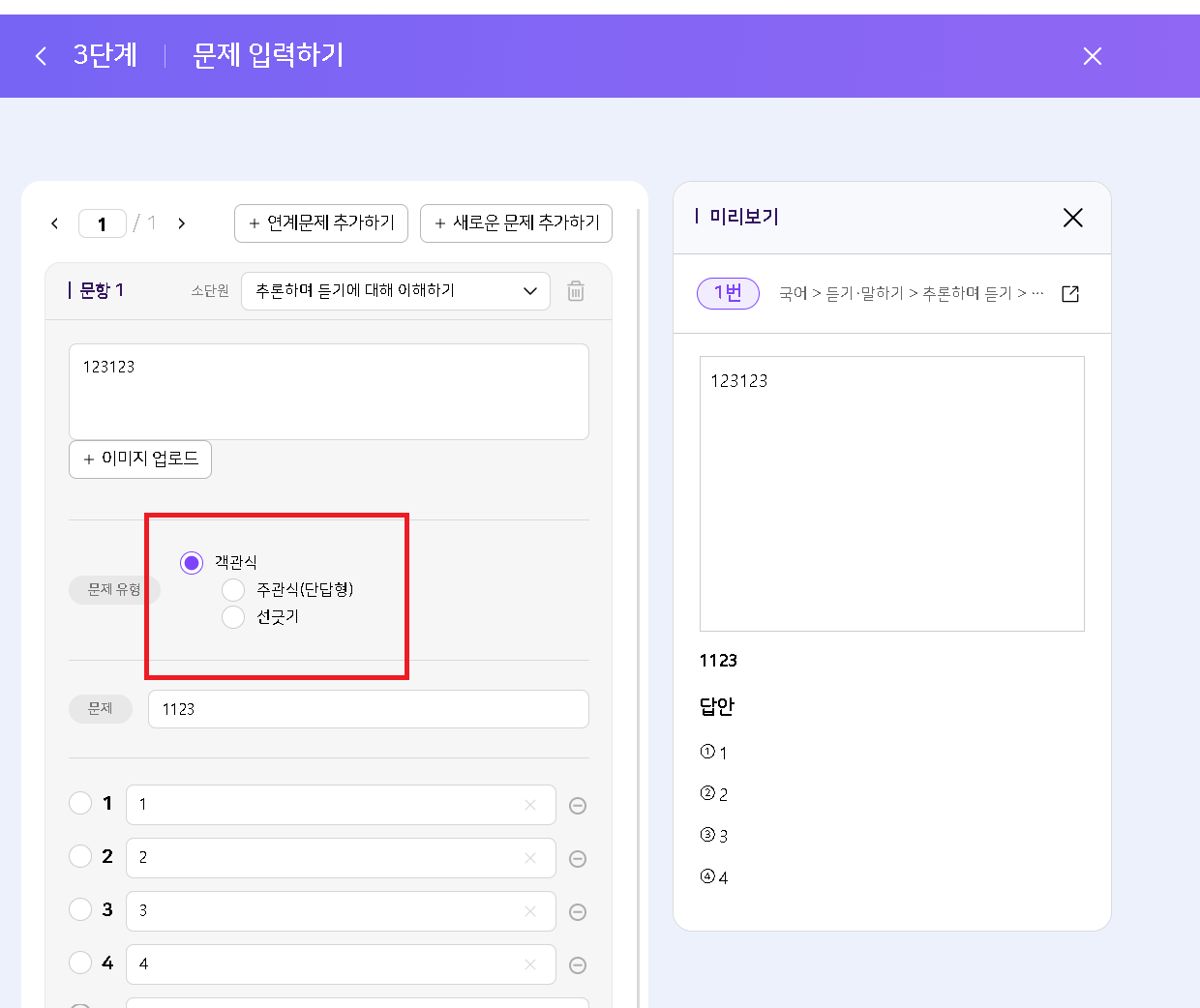Click the editor panel vertical scrollbar
This screenshot has height=1008, width=1200.
[639, 608]
